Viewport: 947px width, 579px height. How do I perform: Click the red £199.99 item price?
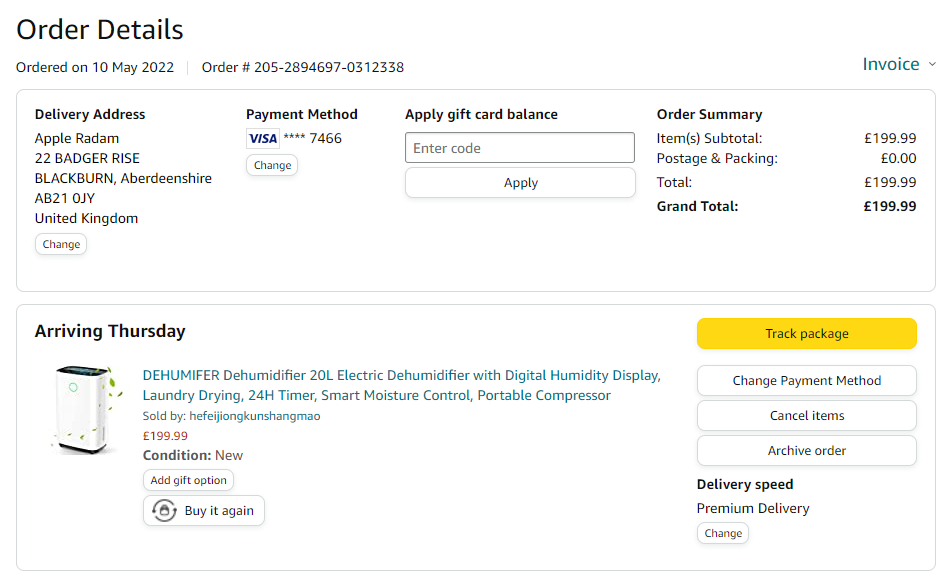165,436
